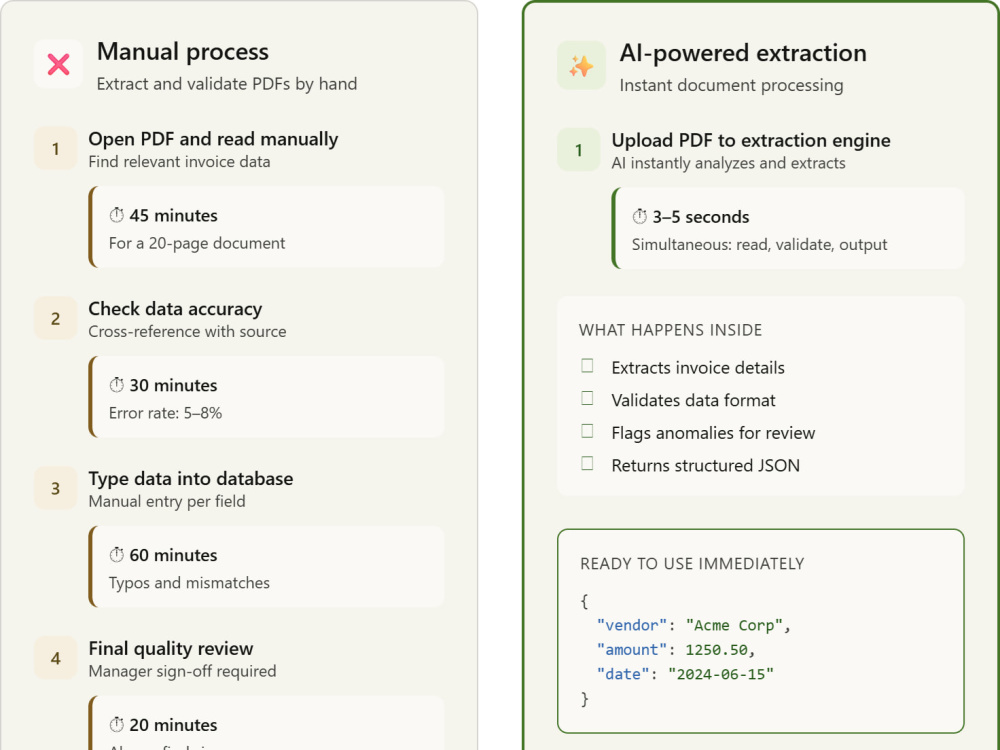Click the stopwatch icon next to 20 minutes
The width and height of the screenshot is (1000, 750).
pos(117,724)
